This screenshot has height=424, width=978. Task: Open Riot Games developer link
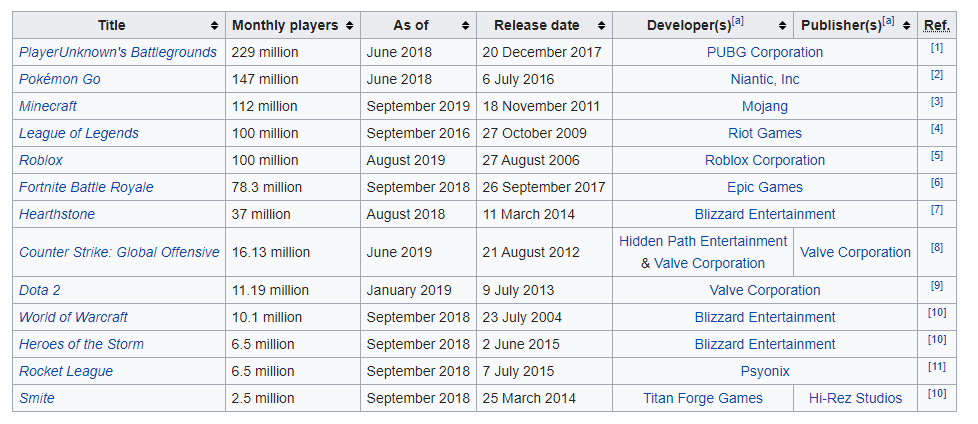(x=765, y=133)
